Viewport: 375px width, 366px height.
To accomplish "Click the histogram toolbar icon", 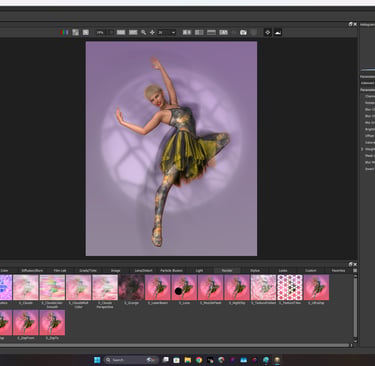I will pos(278,32).
